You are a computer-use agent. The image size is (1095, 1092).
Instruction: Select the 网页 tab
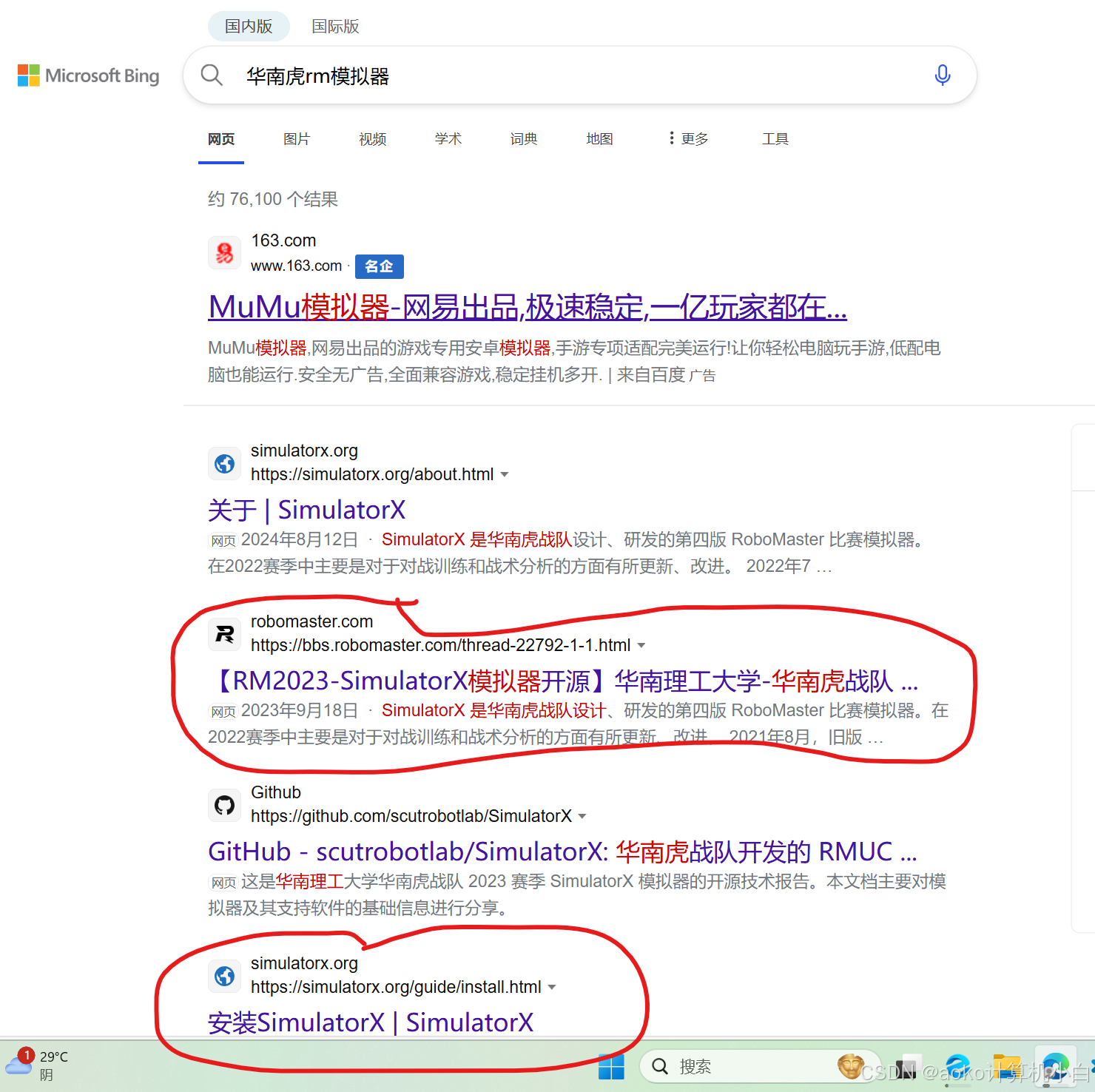[x=221, y=138]
